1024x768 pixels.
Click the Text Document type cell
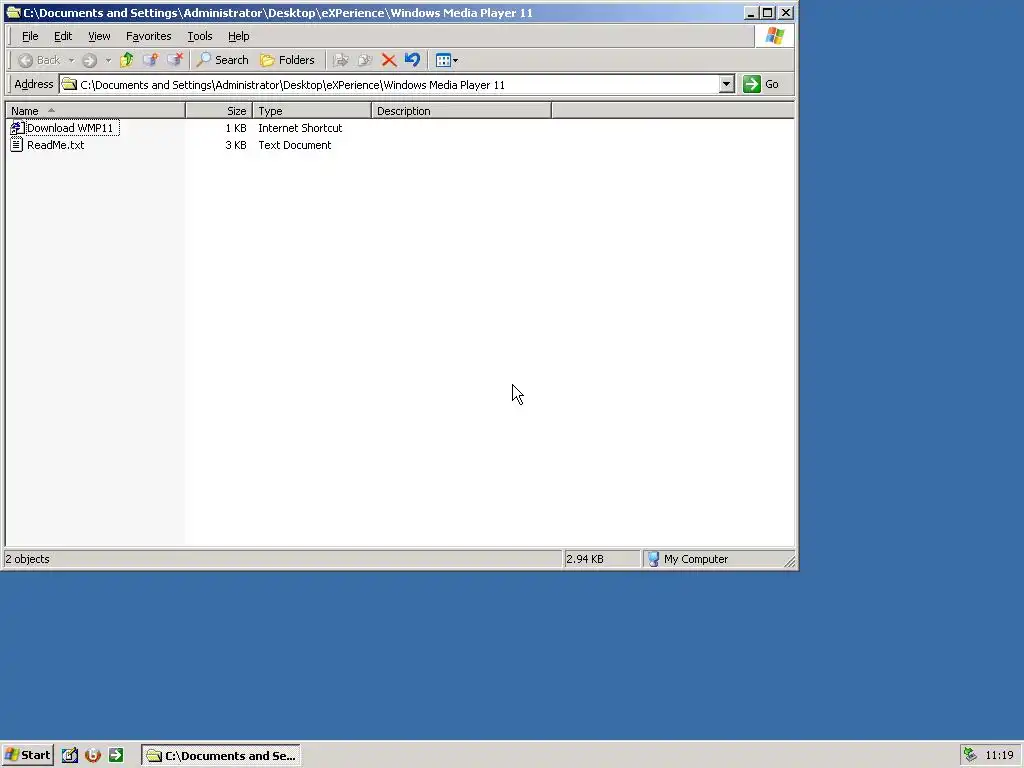[295, 145]
